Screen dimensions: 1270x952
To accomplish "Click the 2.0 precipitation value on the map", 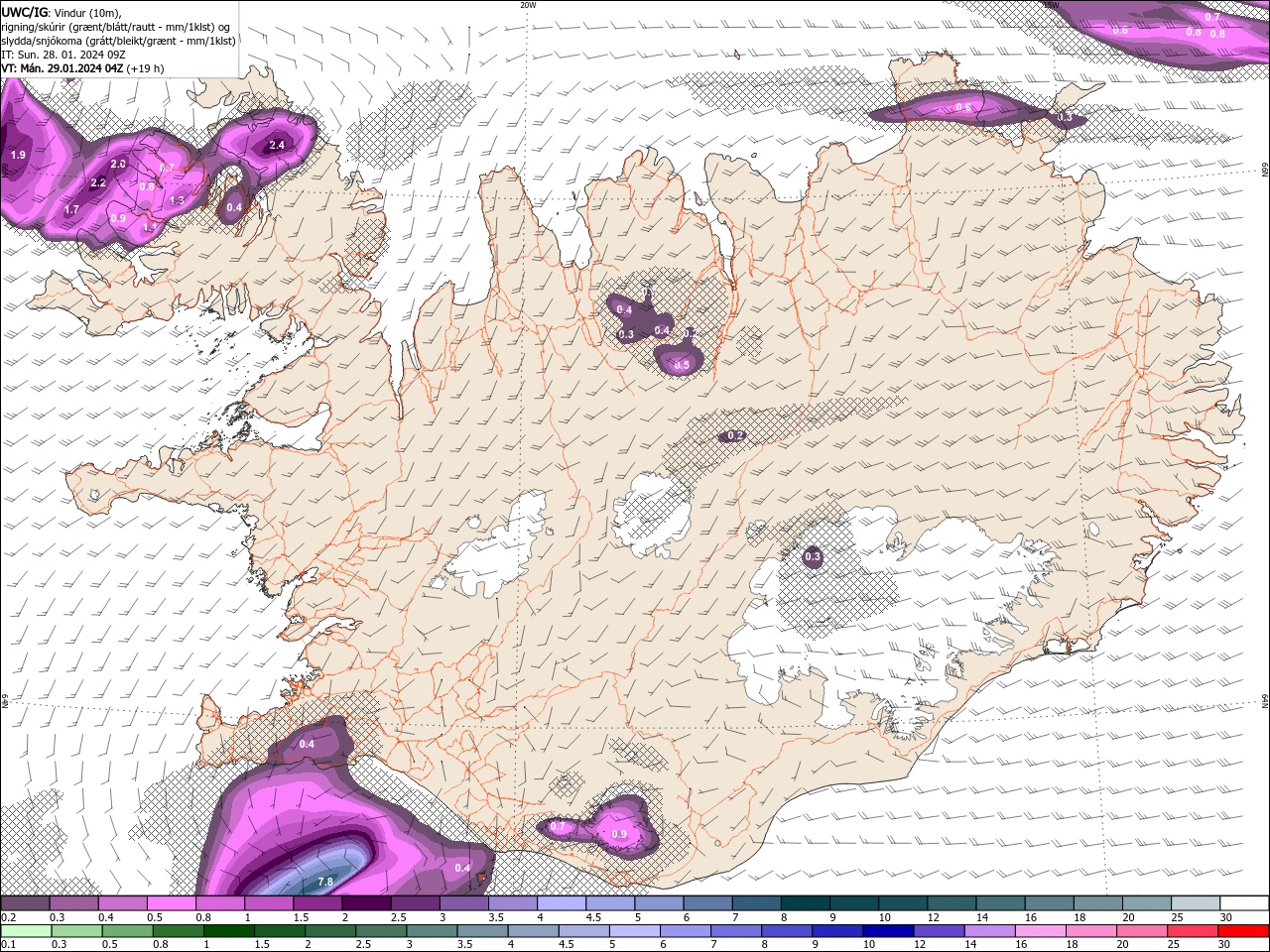I will 119,164.
